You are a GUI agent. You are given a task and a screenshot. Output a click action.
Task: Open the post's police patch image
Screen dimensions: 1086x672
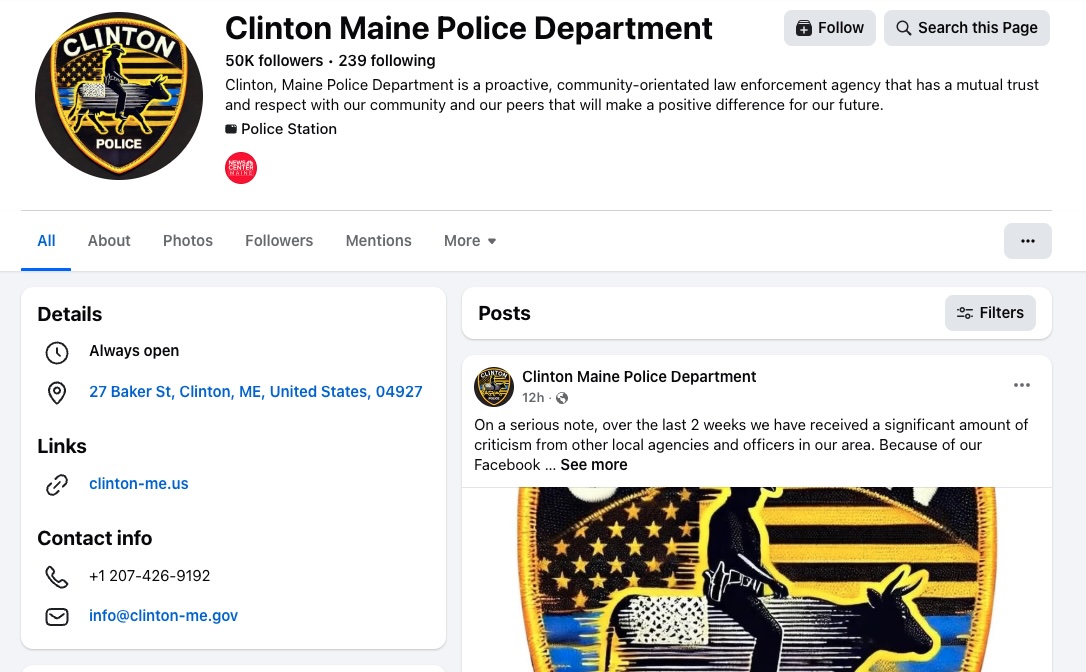click(756, 579)
